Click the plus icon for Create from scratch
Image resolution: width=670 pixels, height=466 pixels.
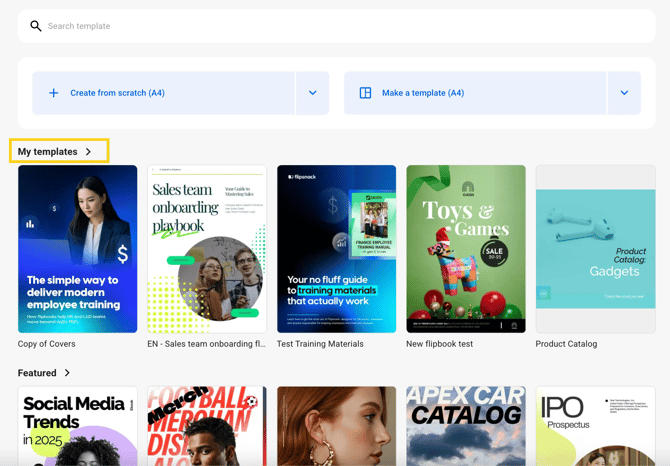54,93
